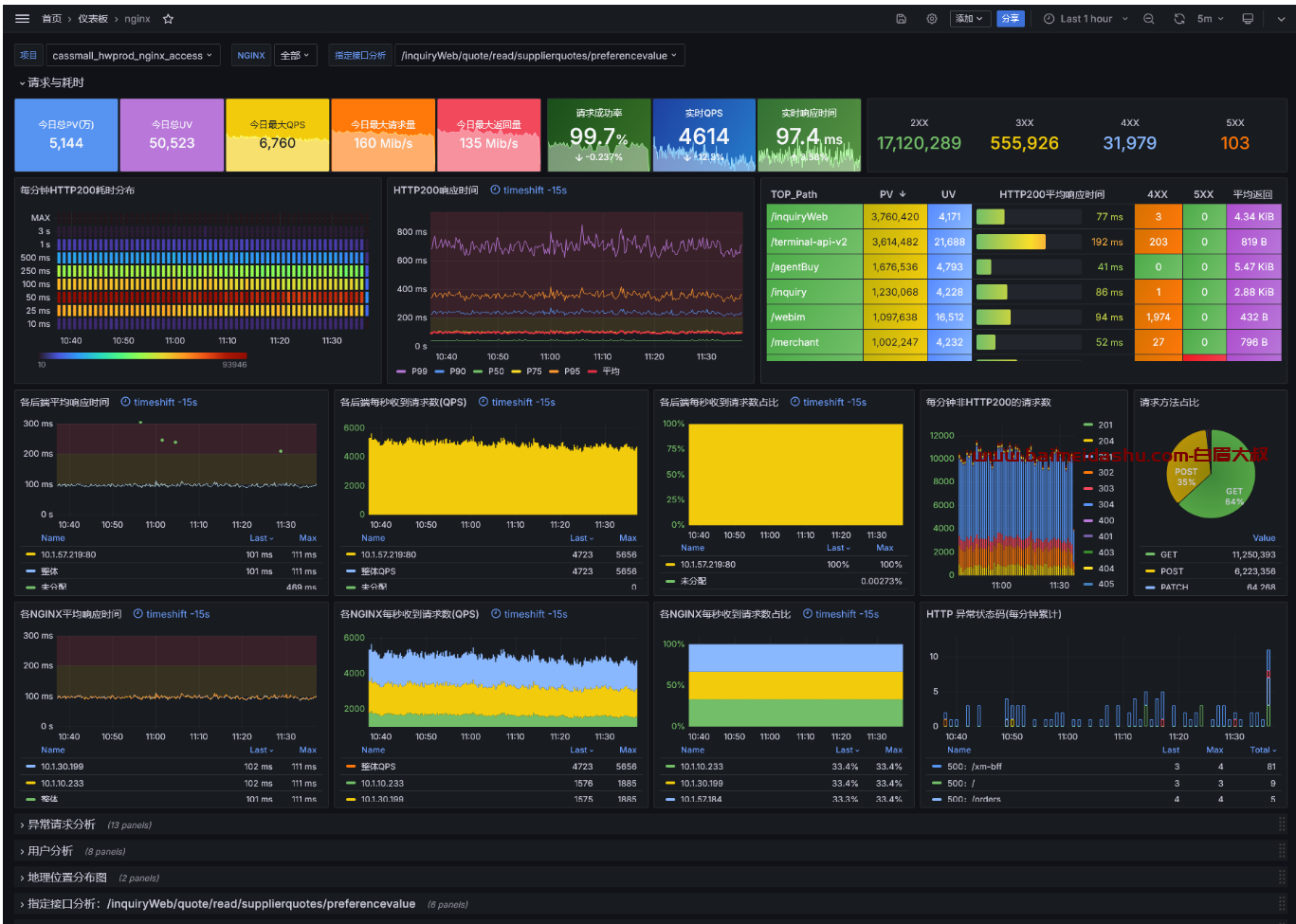1296x924 pixels.
Task: Click the heatmap color scale bar
Action: 142,356
